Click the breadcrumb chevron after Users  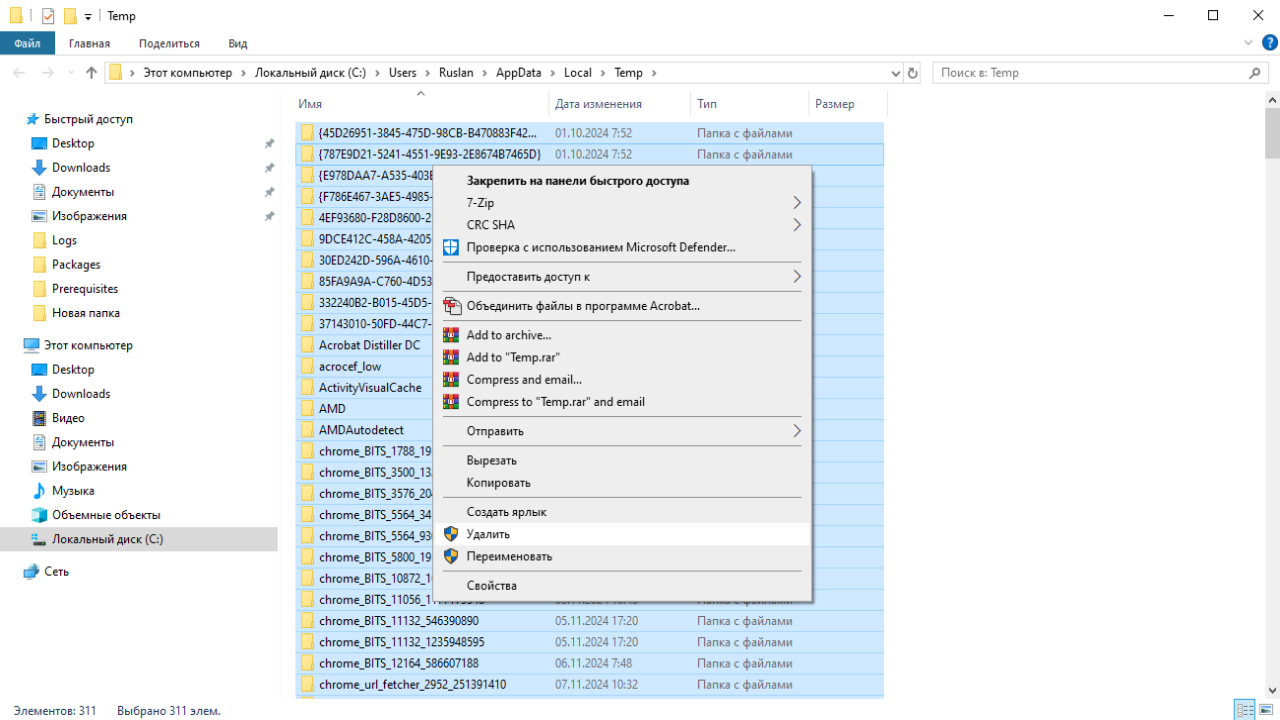pyautogui.click(x=427, y=73)
